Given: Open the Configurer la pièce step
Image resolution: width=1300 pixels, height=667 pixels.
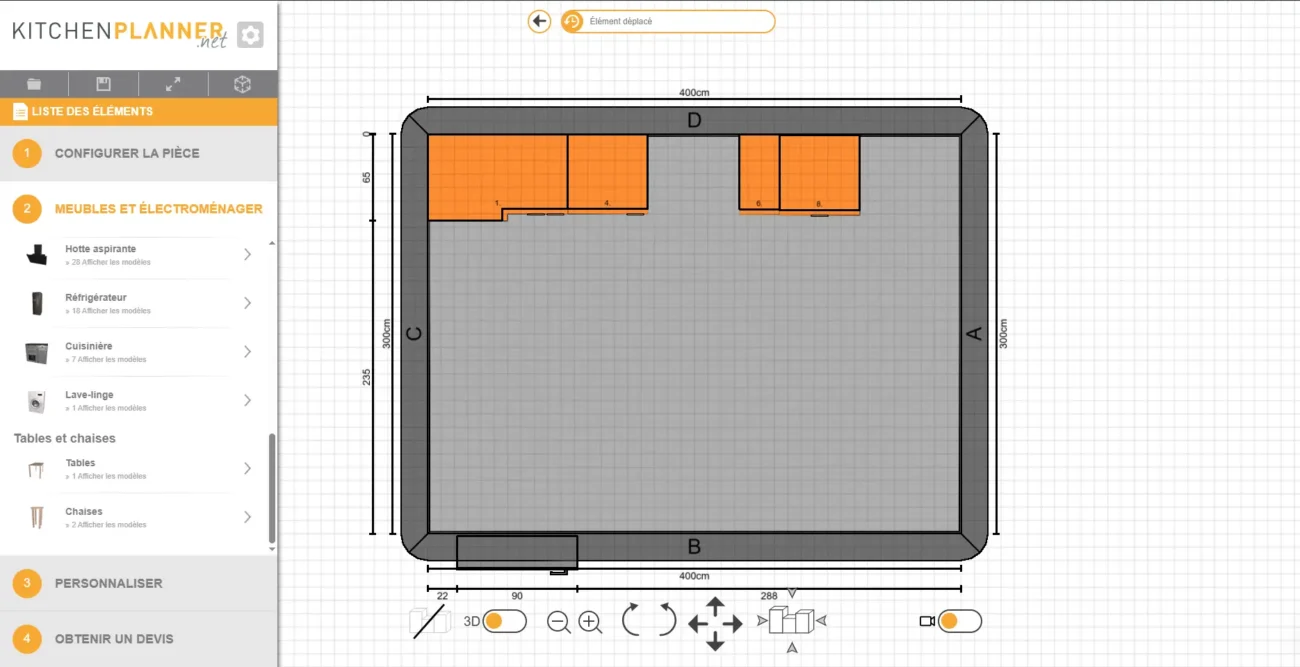Looking at the screenshot, I should pos(127,153).
